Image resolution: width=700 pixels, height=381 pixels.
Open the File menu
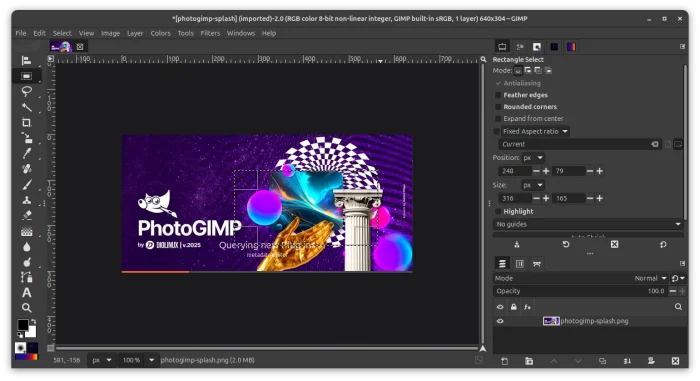point(21,33)
